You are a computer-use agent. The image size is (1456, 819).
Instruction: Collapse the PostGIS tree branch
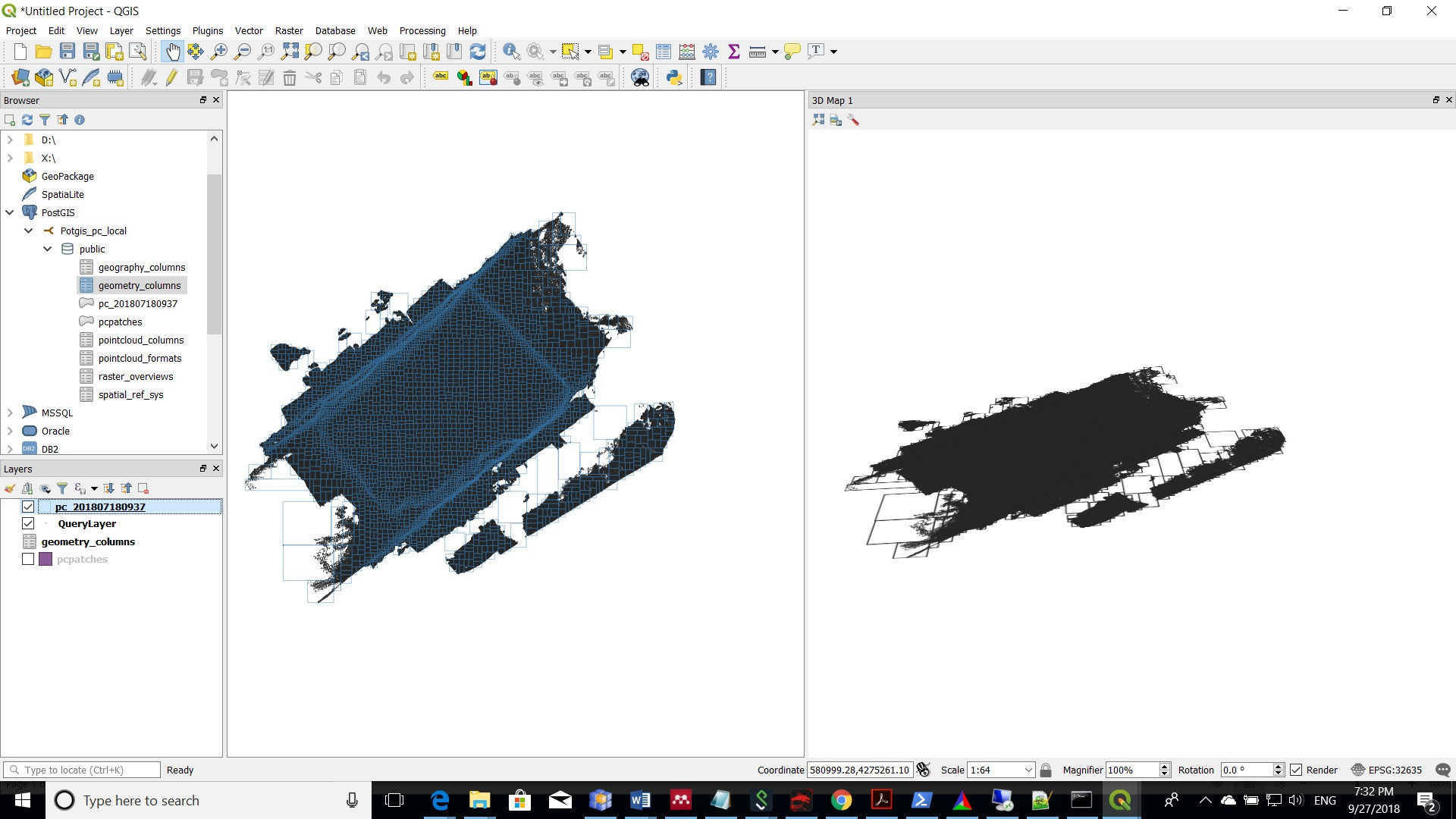pos(10,212)
